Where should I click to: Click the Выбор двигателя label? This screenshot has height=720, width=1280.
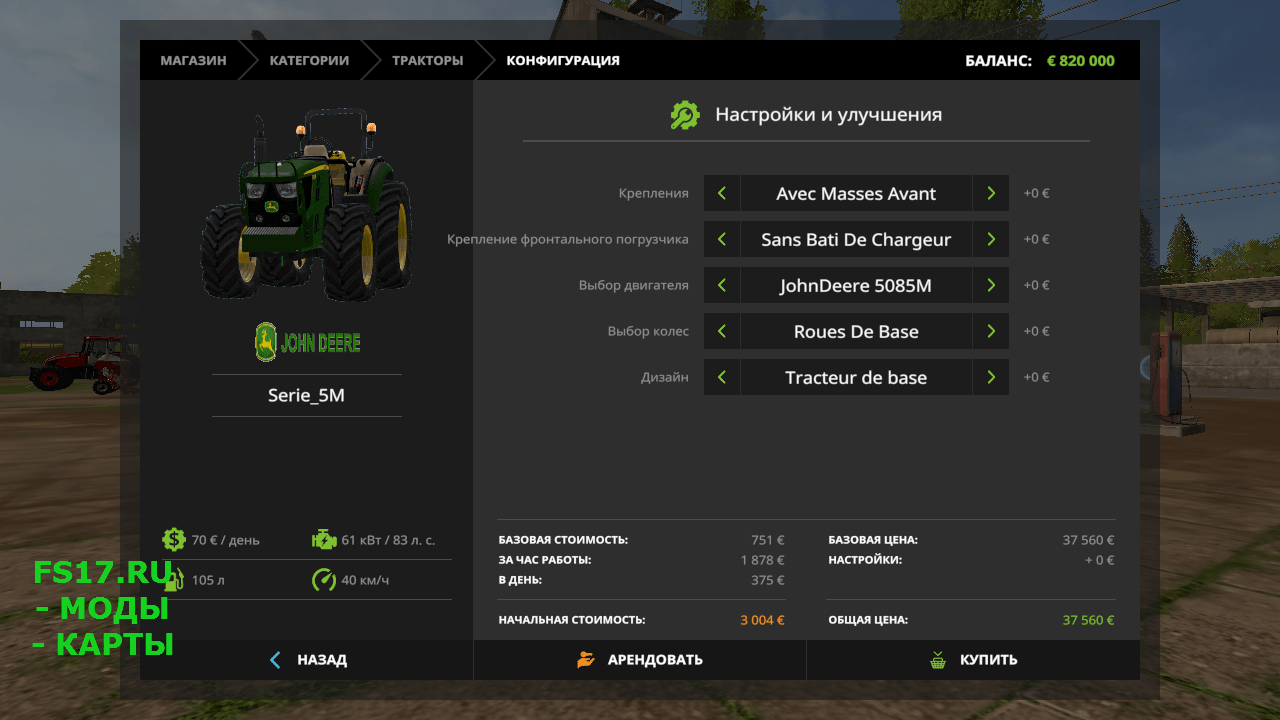click(633, 285)
